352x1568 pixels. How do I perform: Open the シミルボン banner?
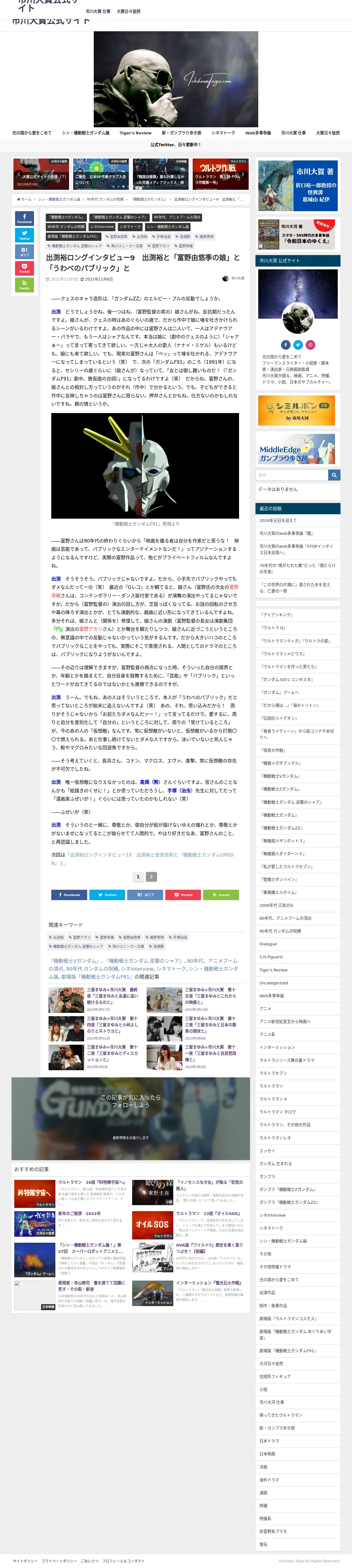(x=297, y=410)
